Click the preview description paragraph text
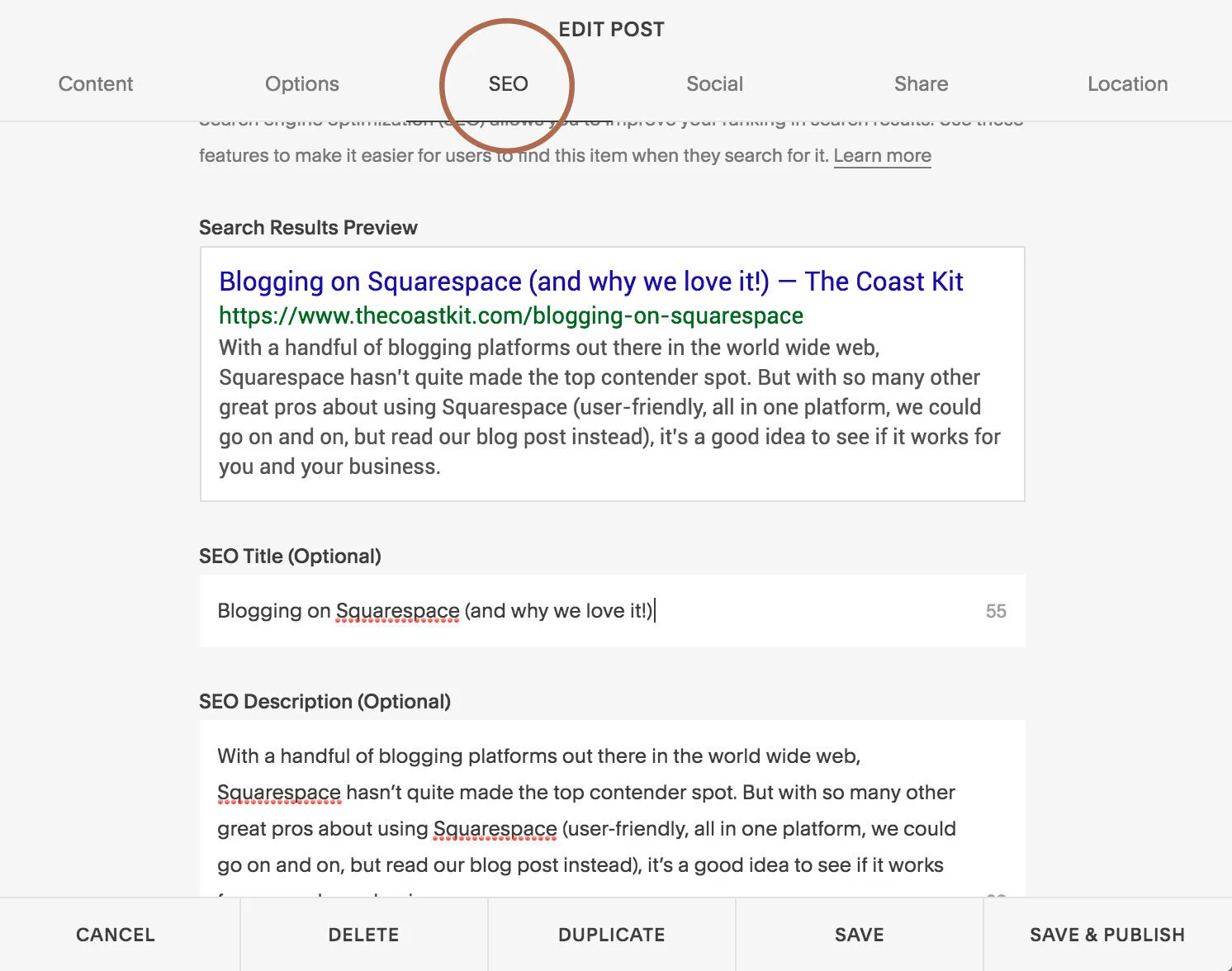Image resolution: width=1232 pixels, height=971 pixels. [609, 407]
